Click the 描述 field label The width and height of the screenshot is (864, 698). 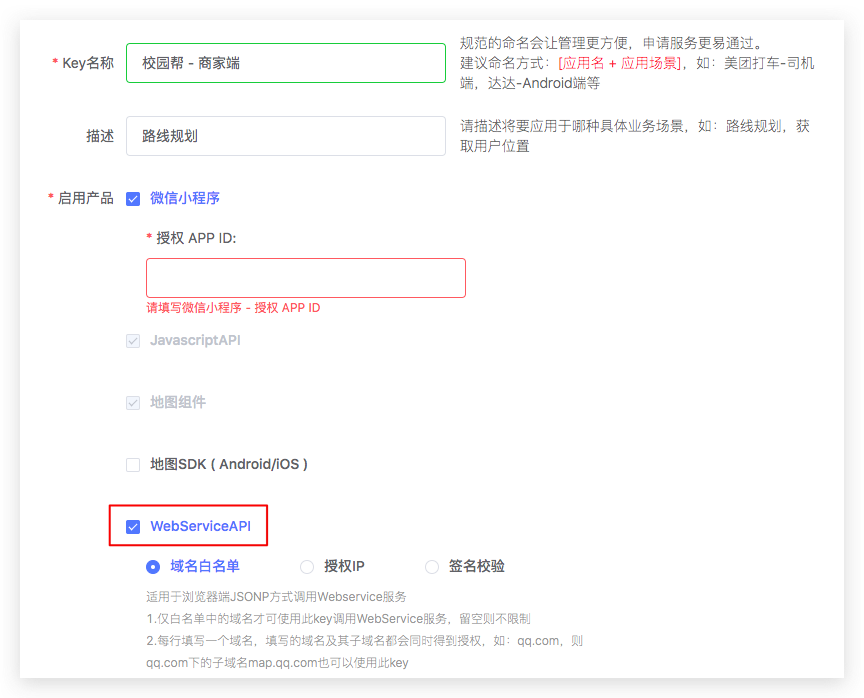tap(100, 136)
